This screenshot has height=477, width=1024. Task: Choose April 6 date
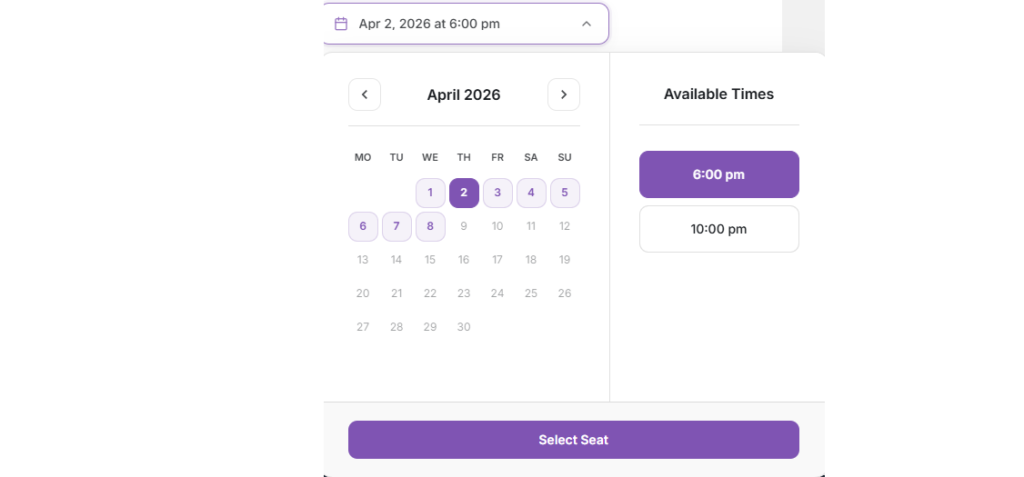363,227
